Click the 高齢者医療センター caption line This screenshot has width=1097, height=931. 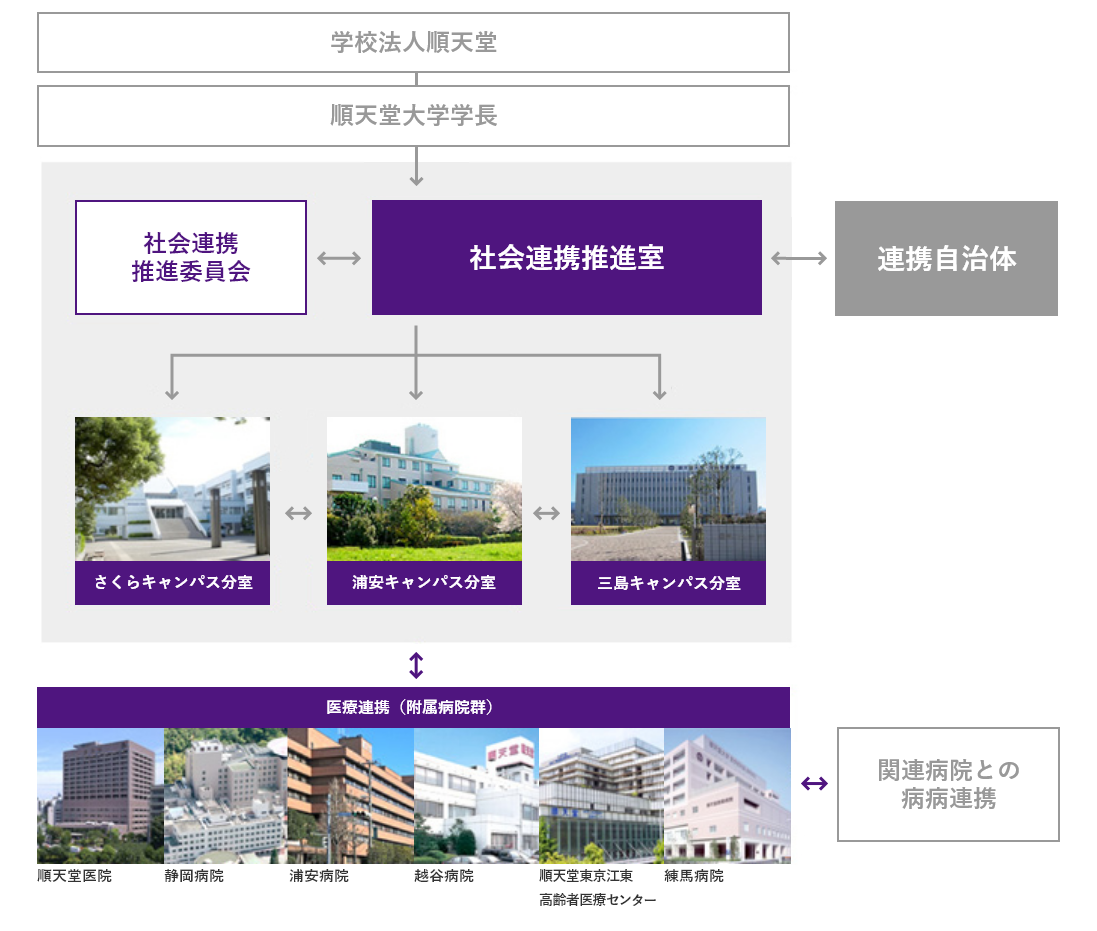598,900
